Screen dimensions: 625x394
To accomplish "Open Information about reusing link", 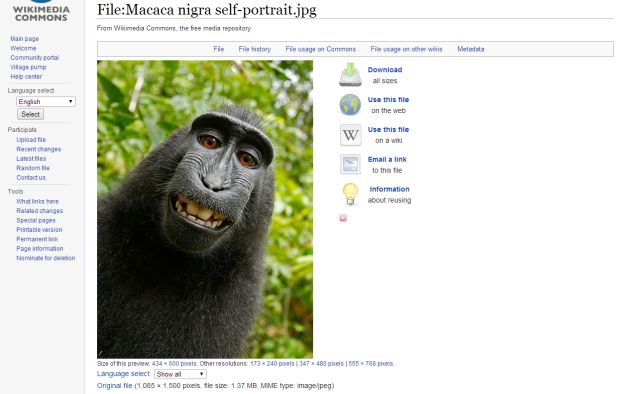I will (389, 189).
